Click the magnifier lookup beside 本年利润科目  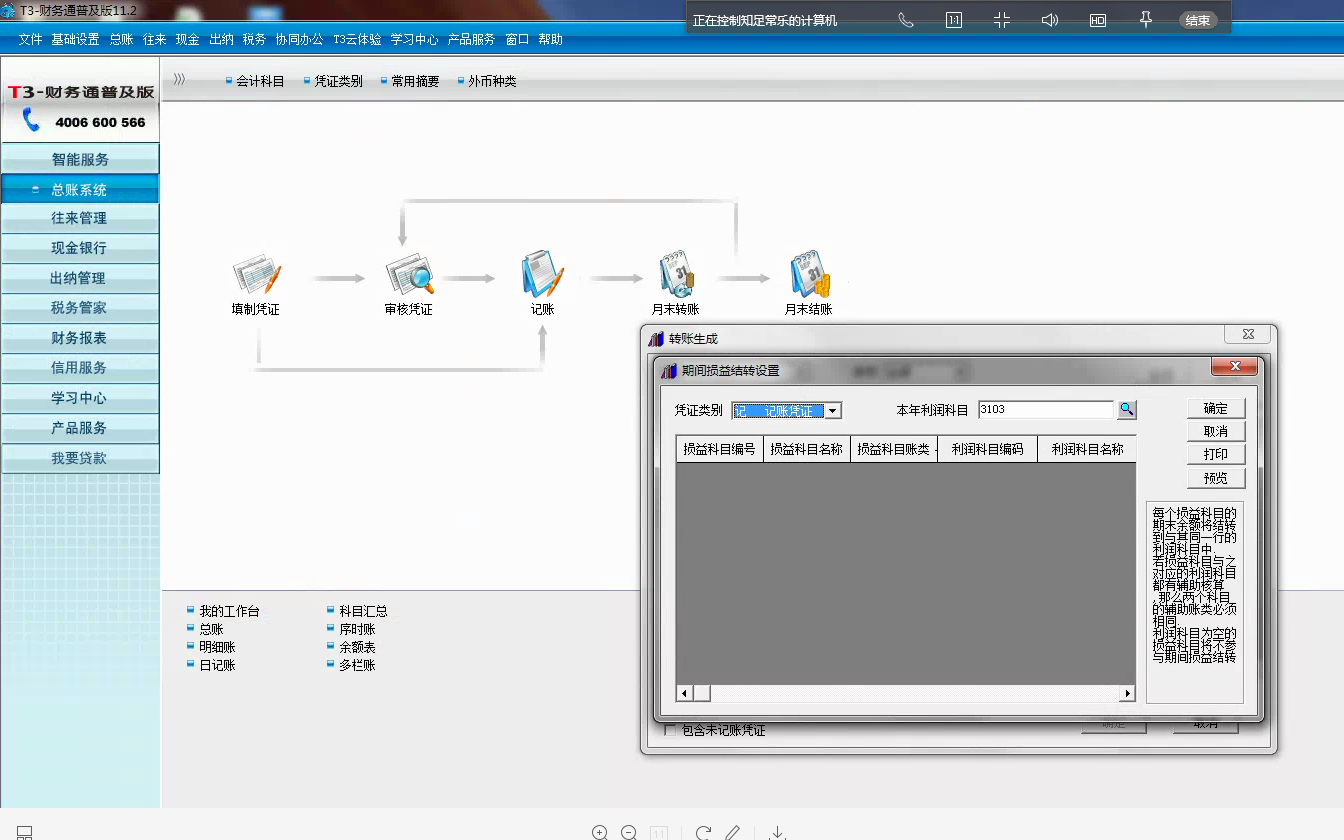tap(1127, 409)
